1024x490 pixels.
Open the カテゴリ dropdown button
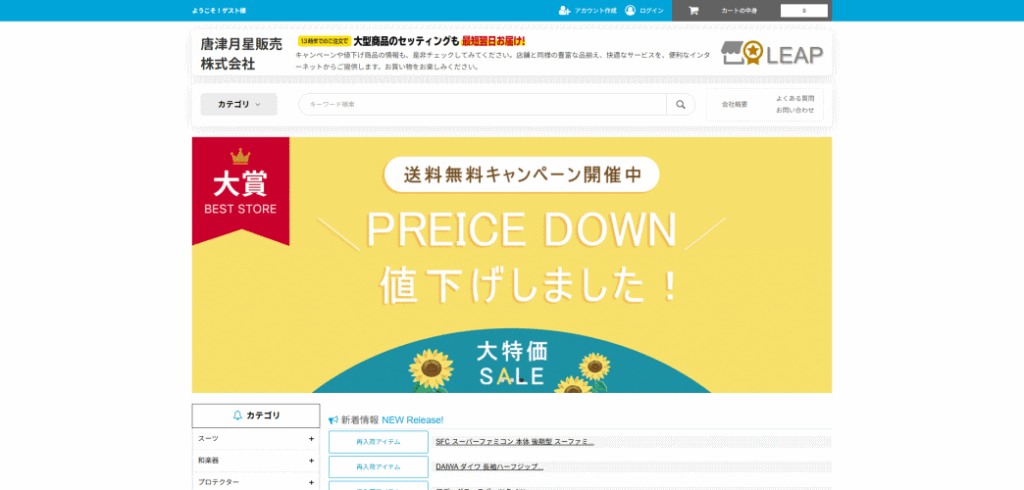(x=239, y=104)
